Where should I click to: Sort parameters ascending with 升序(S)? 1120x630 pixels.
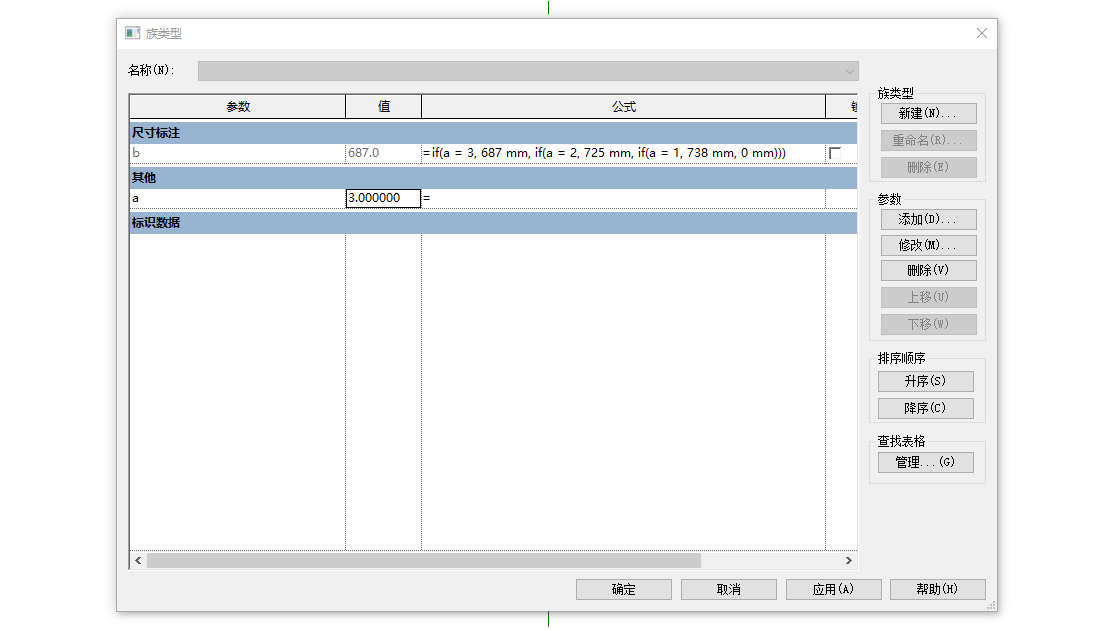tap(925, 381)
